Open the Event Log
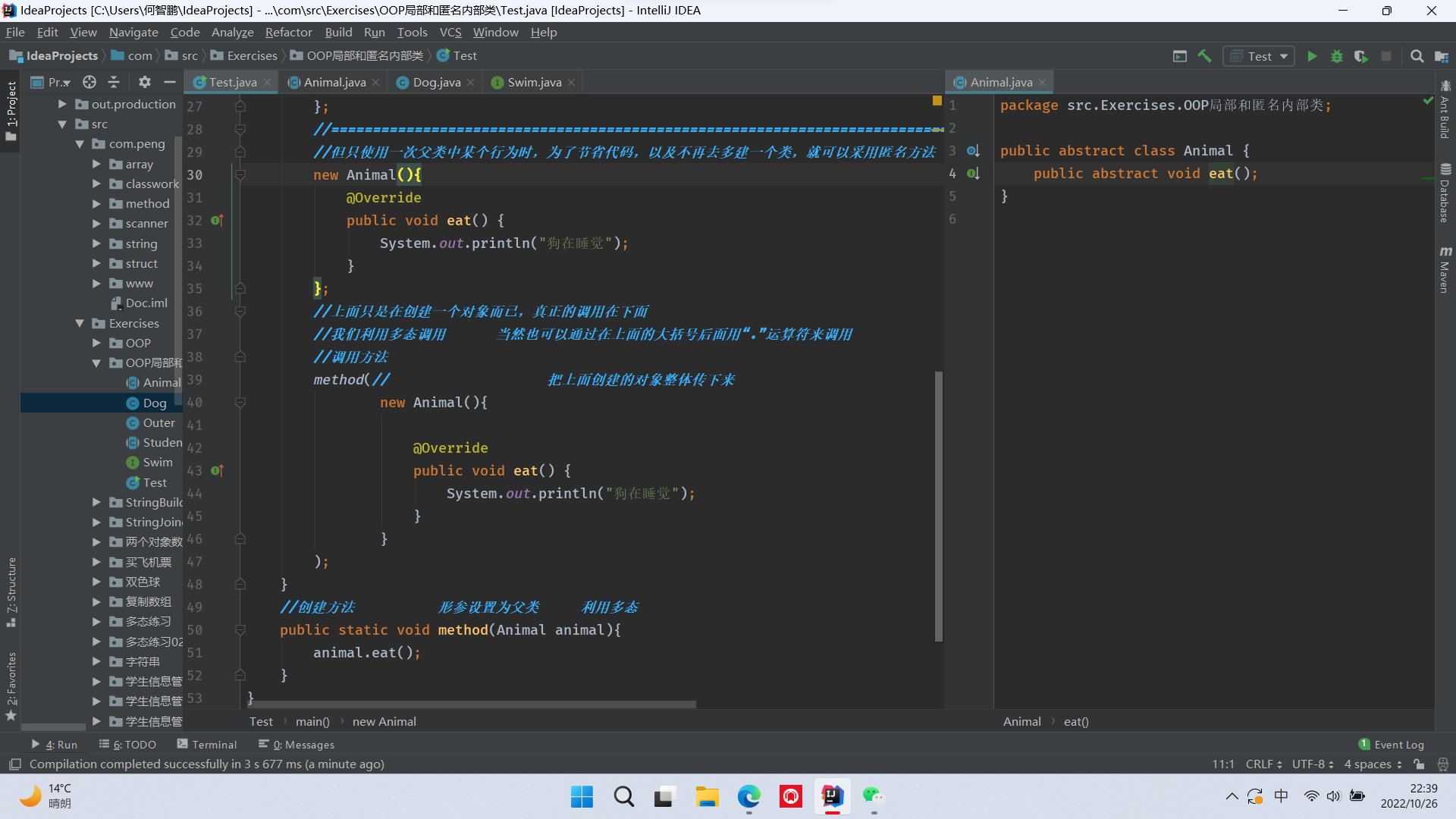1456x819 pixels. point(1392,745)
